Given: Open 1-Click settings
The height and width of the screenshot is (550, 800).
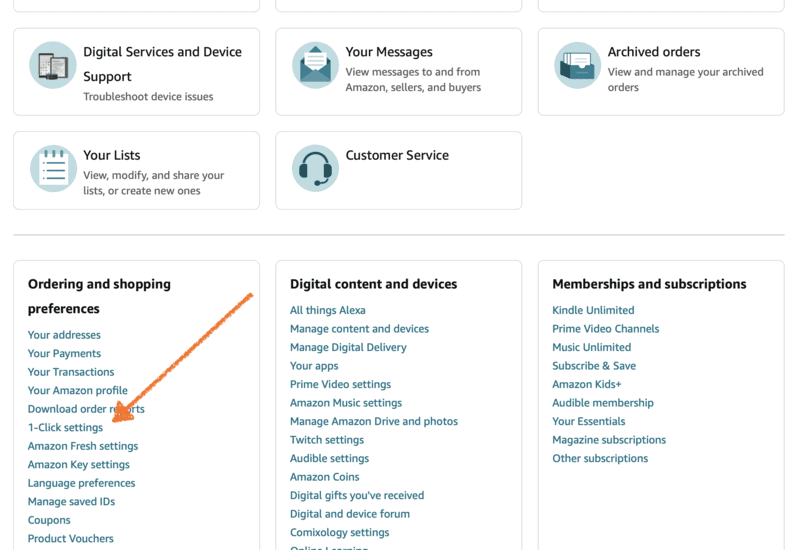Looking at the screenshot, I should click(x=65, y=428).
